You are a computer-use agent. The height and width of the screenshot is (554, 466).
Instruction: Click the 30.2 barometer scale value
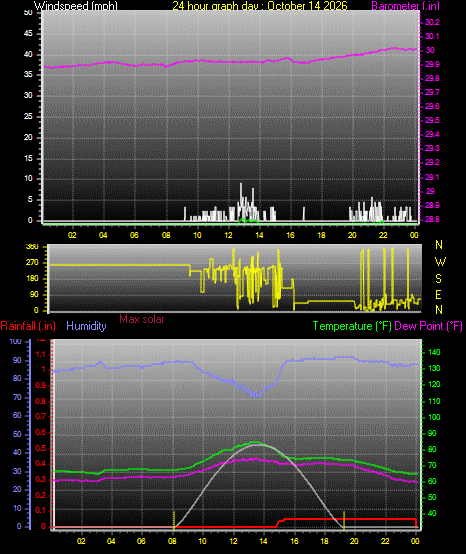point(432,22)
